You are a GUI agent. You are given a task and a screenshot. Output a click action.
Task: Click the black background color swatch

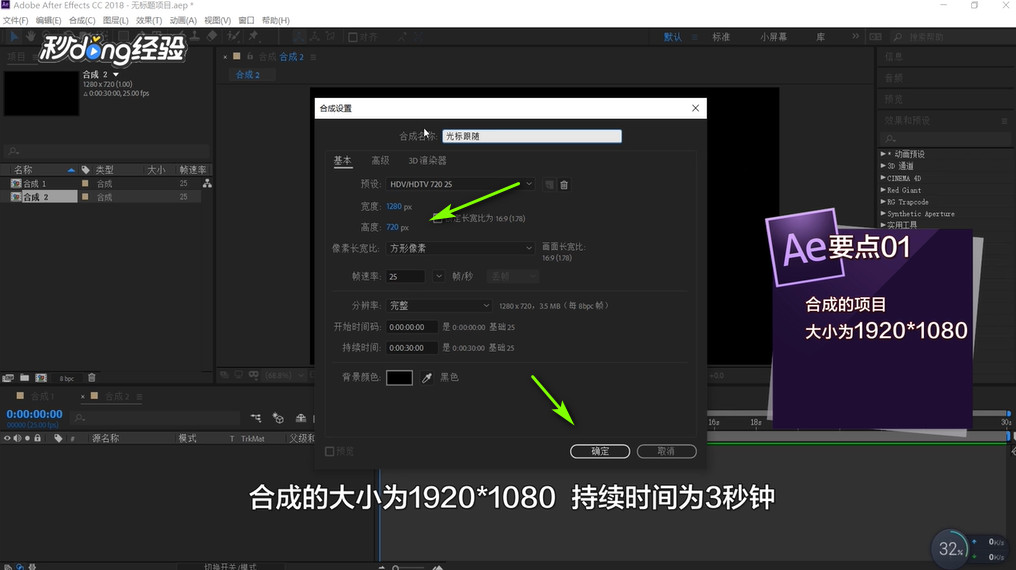click(399, 378)
